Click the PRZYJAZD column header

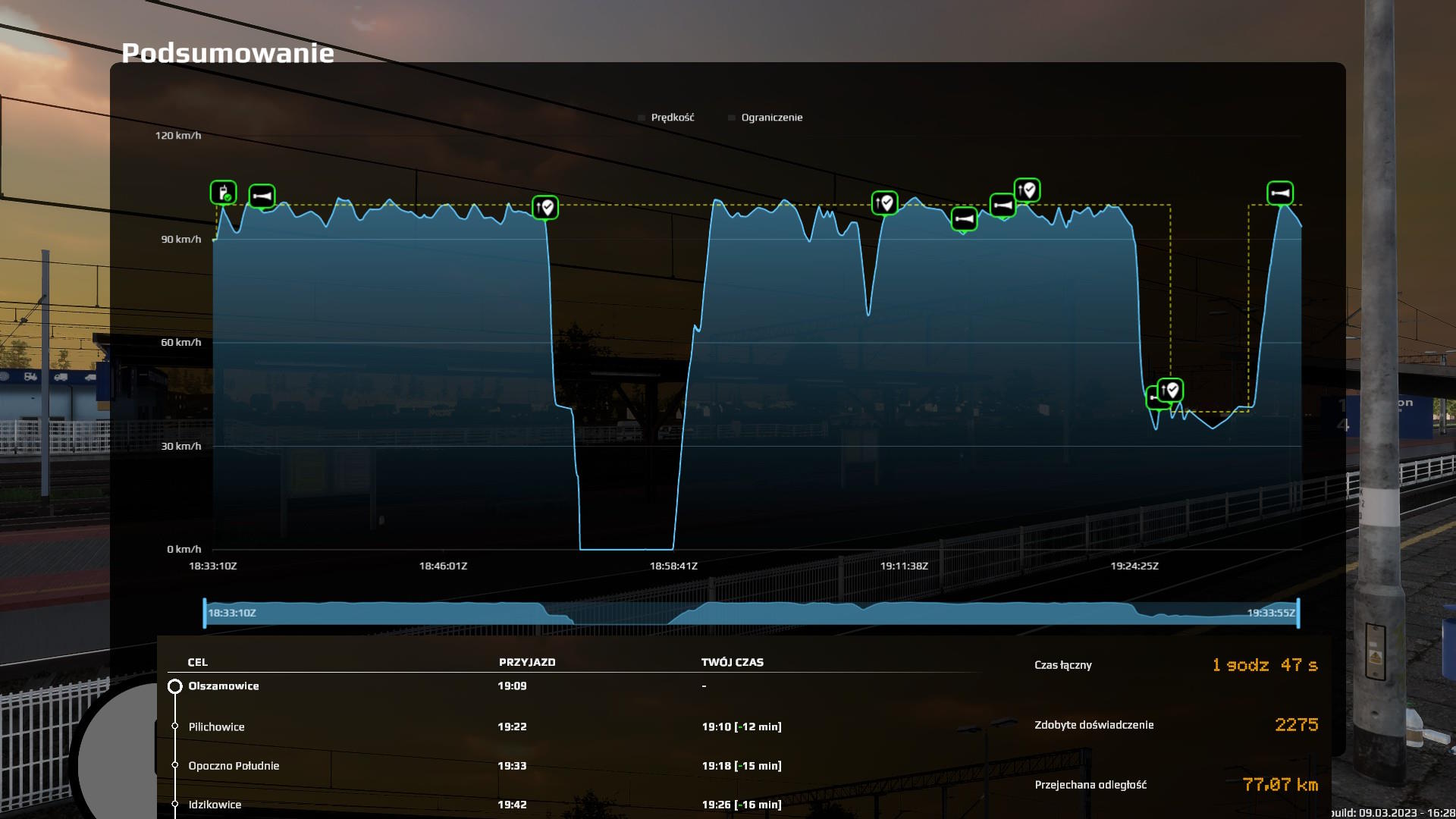(x=527, y=662)
